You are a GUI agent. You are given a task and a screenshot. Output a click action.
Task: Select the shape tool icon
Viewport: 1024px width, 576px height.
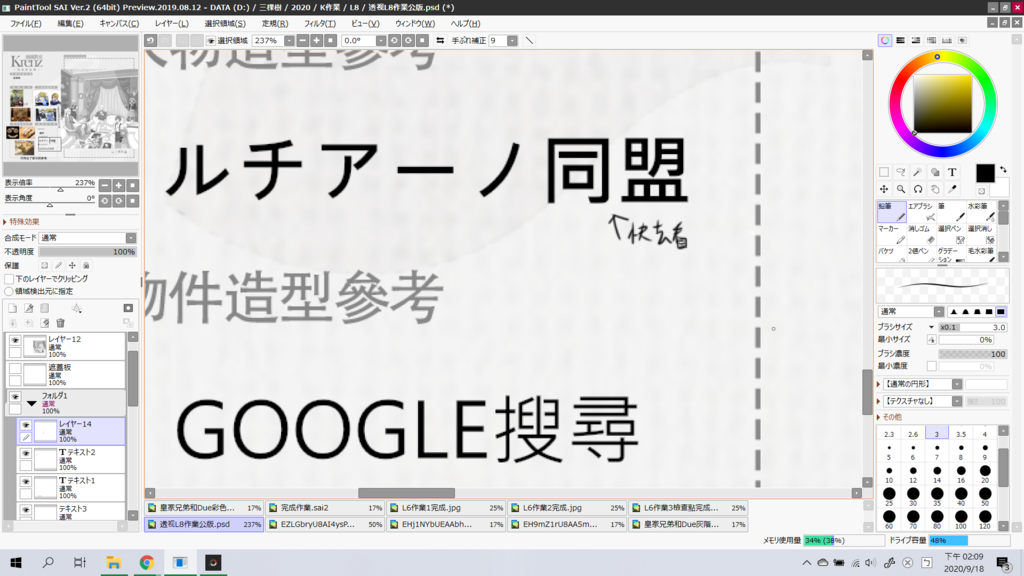pyautogui.click(x=935, y=172)
